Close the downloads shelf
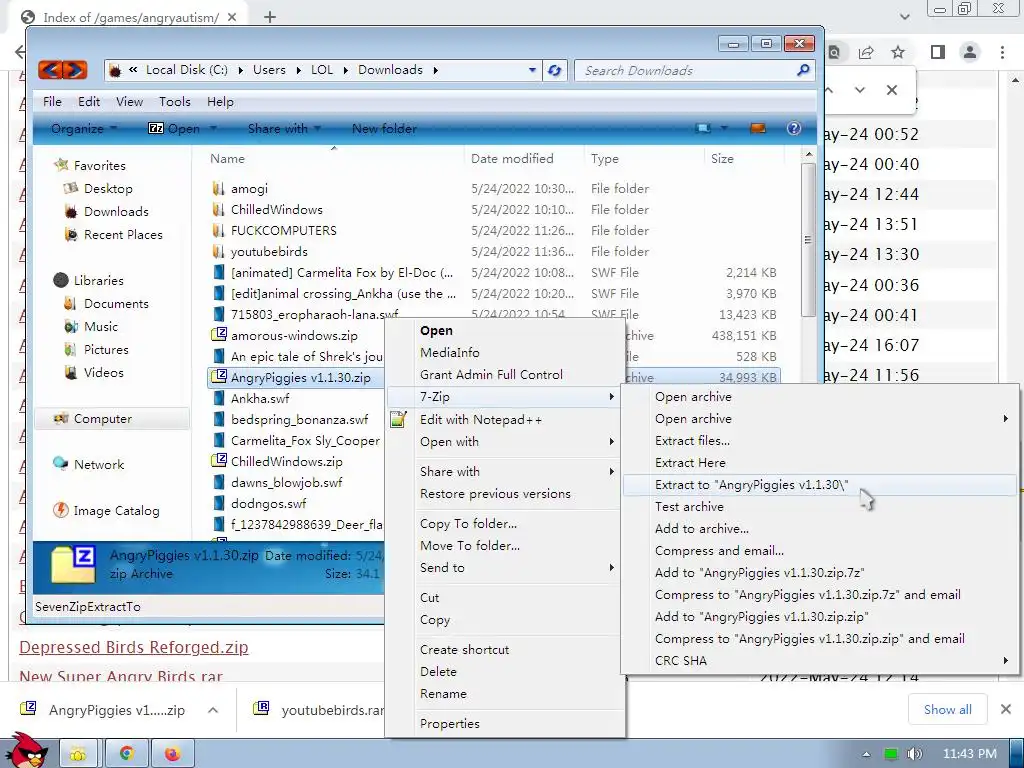This screenshot has width=1024, height=768. click(x=1006, y=709)
